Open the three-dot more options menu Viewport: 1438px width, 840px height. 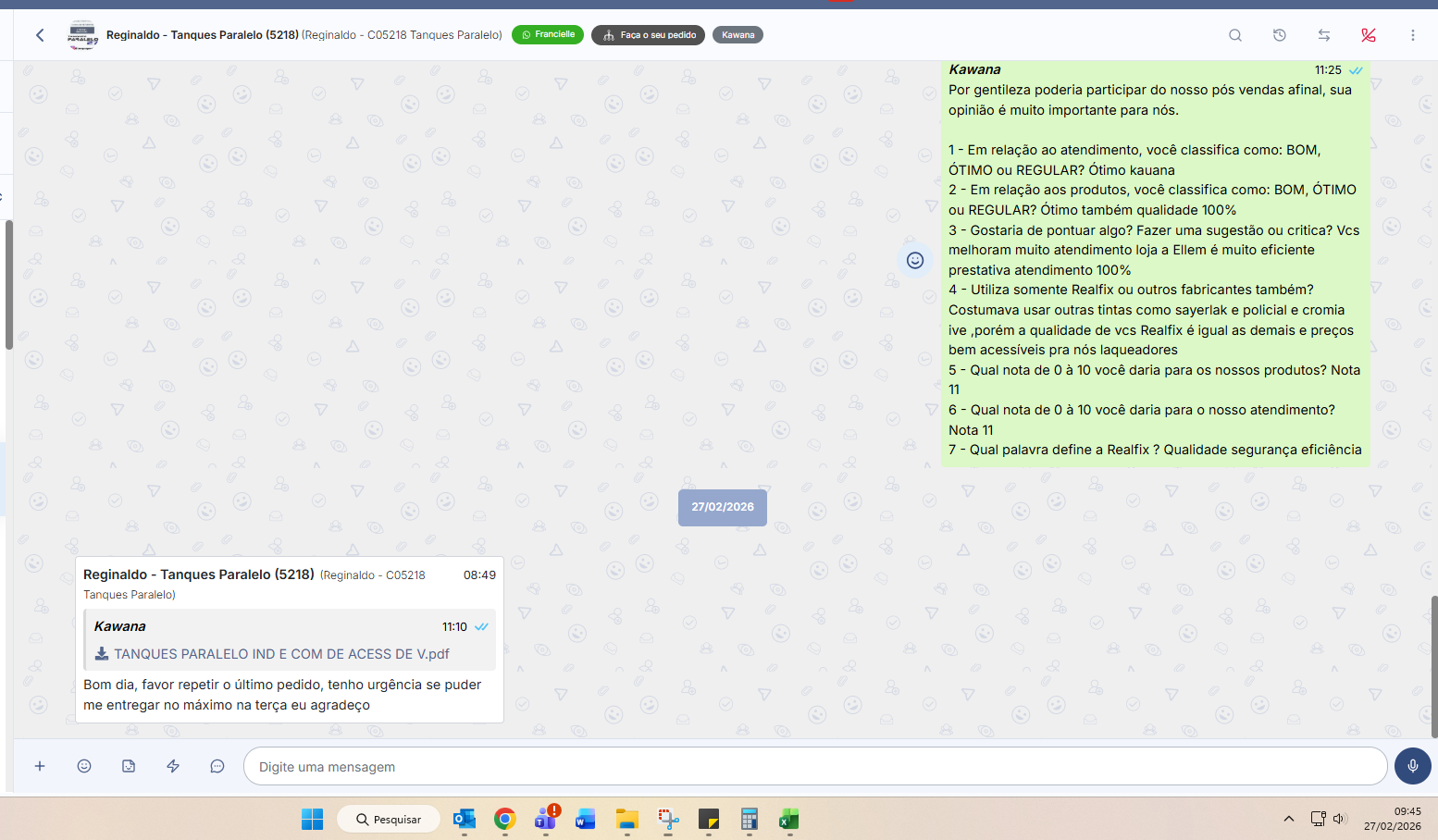pos(1413,35)
